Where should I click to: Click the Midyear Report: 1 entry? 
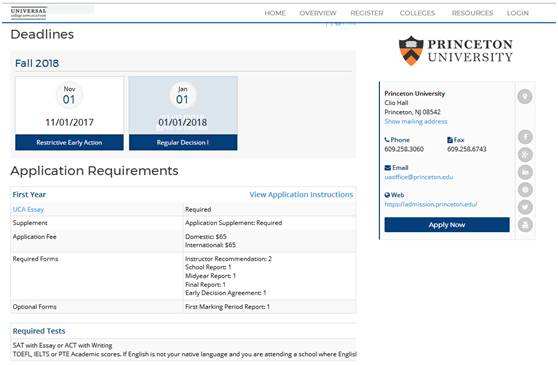(x=210, y=276)
